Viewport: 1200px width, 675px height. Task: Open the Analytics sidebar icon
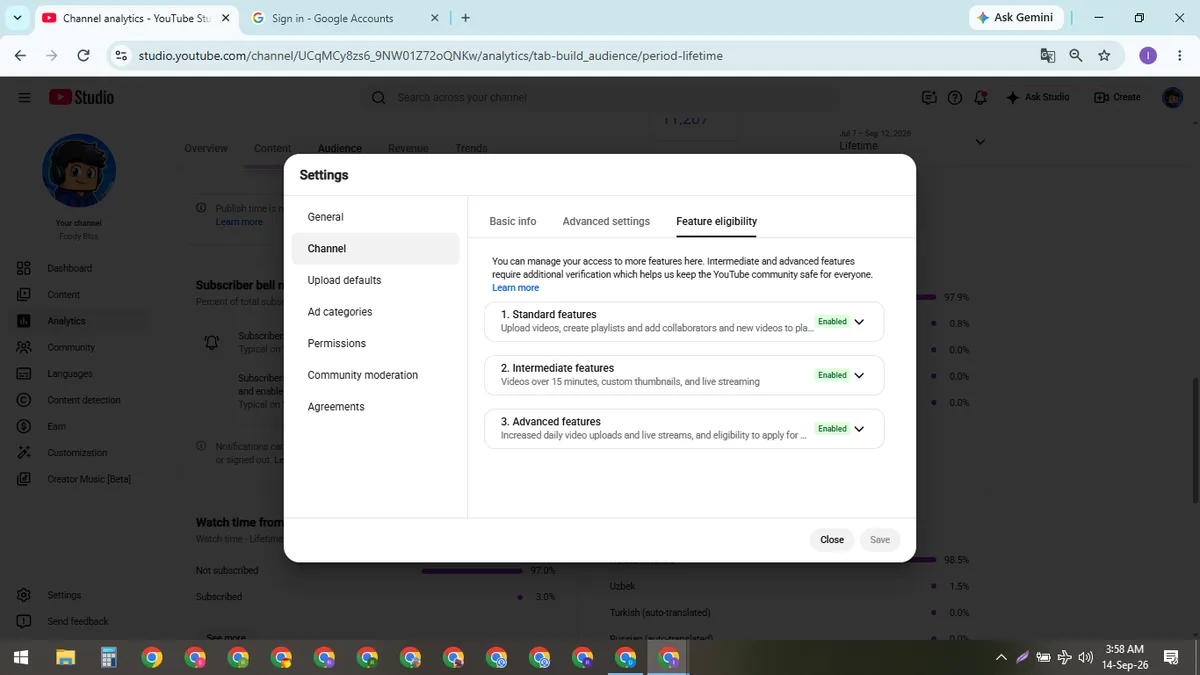pyautogui.click(x=23, y=321)
